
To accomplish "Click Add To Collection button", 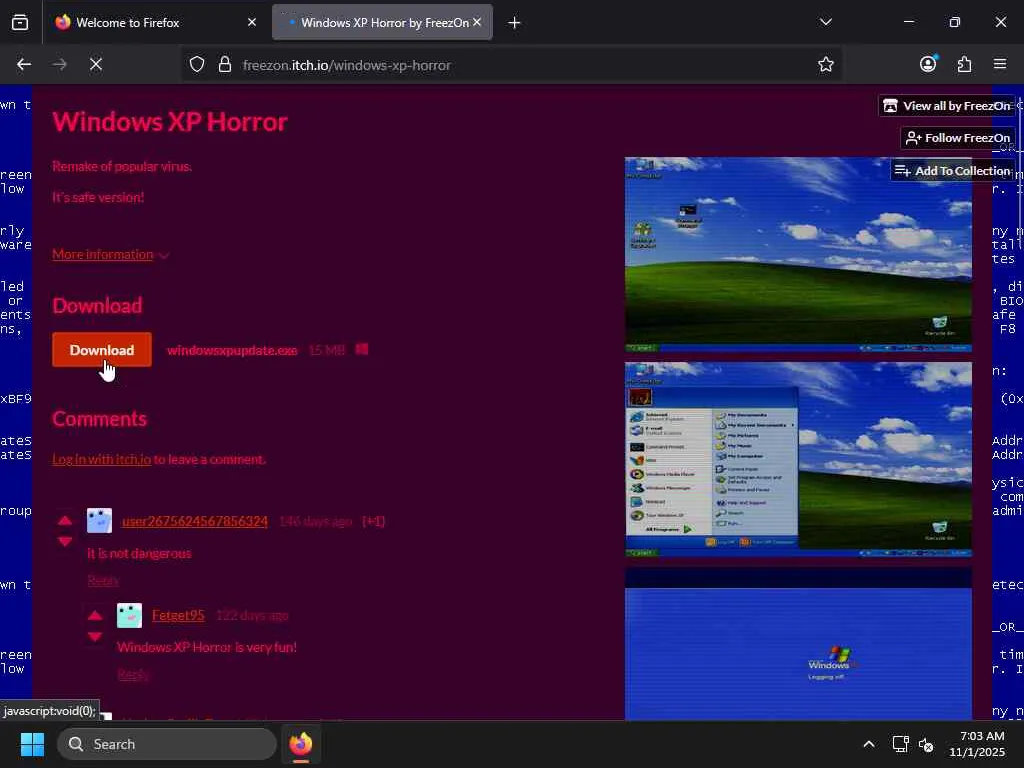I will click(953, 170).
